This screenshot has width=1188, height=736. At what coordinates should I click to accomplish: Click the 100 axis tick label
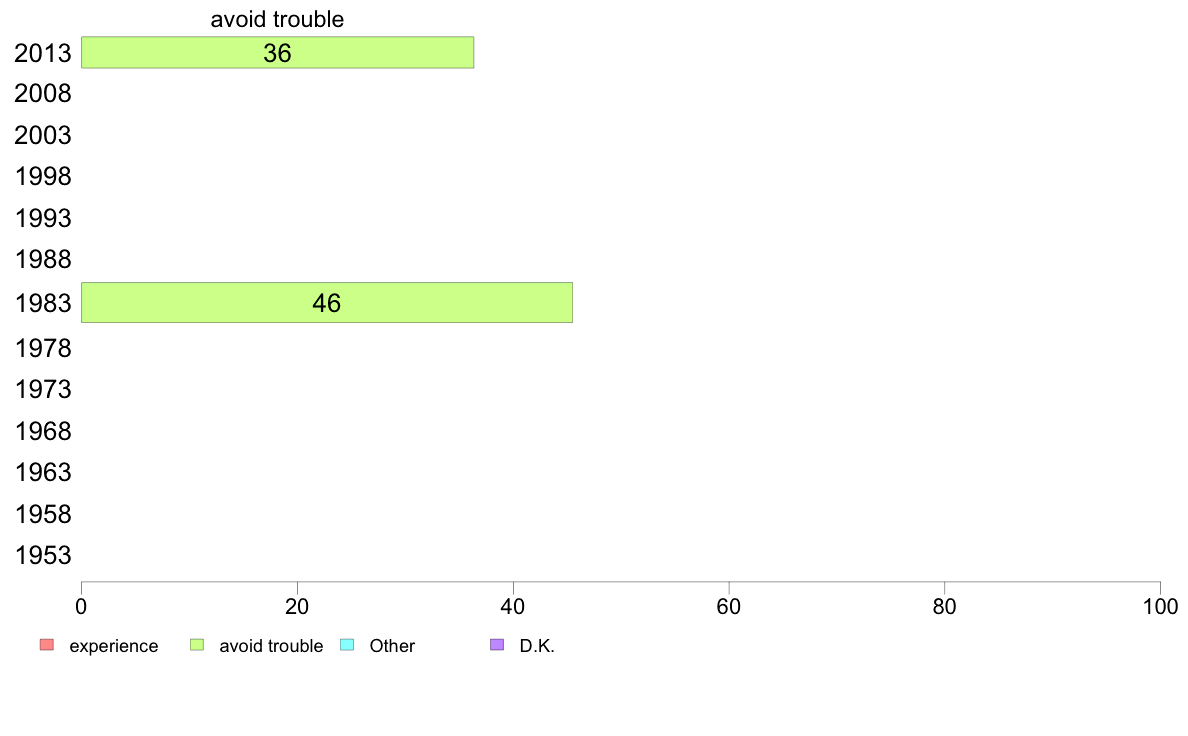(x=1160, y=606)
